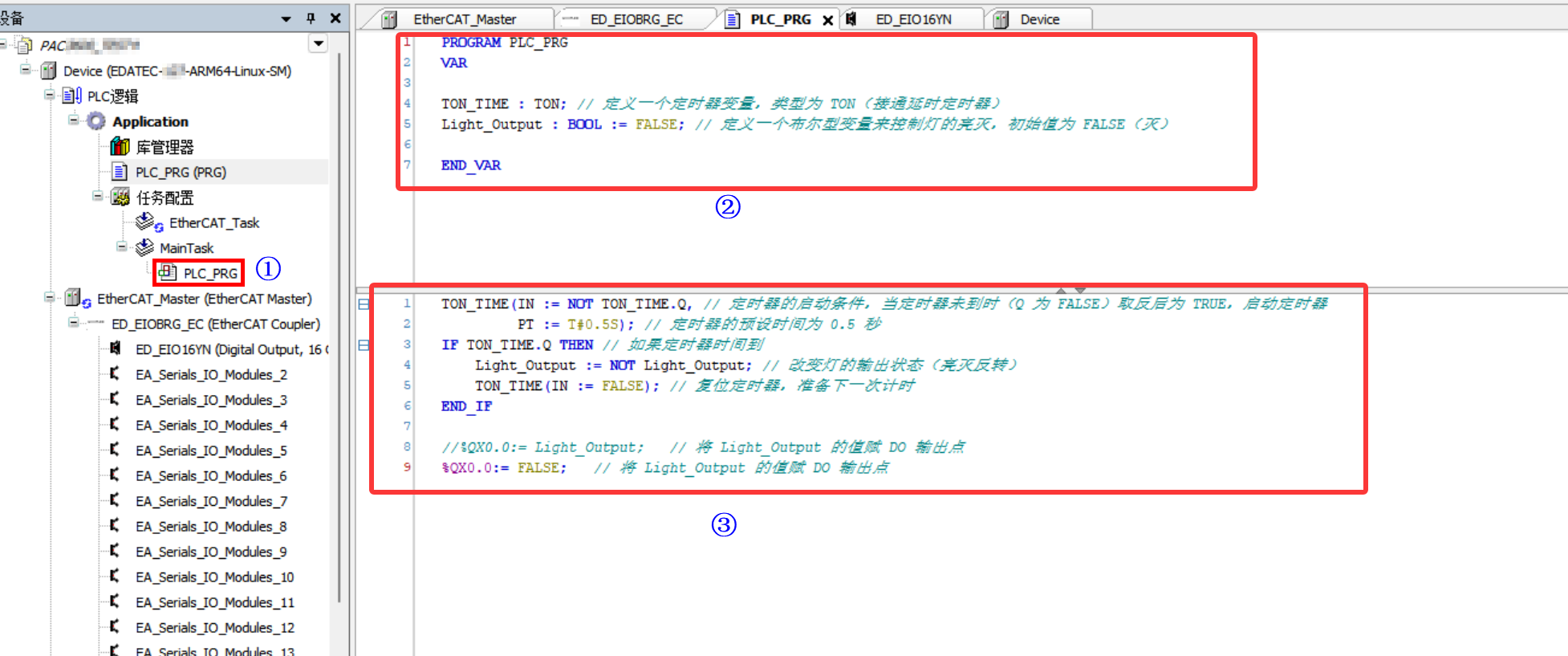Select ED_EIO16YN digital output module icon
1568x656 pixels.
coord(116,348)
